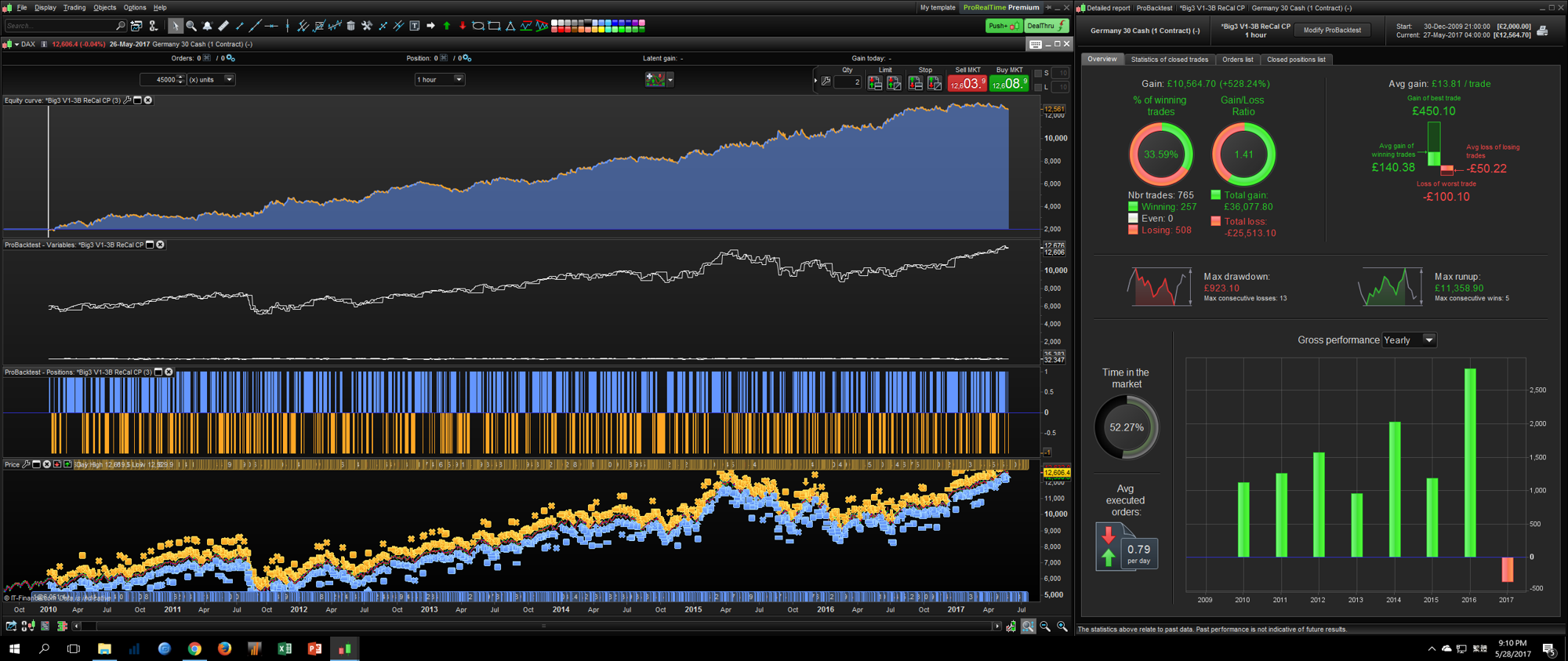Open the Trading menu
The image size is (1568, 661).
point(74,8)
